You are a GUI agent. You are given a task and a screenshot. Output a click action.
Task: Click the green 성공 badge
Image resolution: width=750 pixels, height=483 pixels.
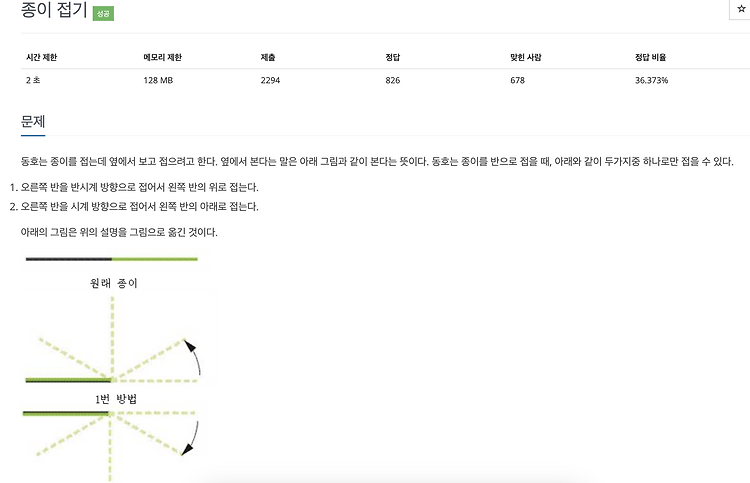point(103,14)
